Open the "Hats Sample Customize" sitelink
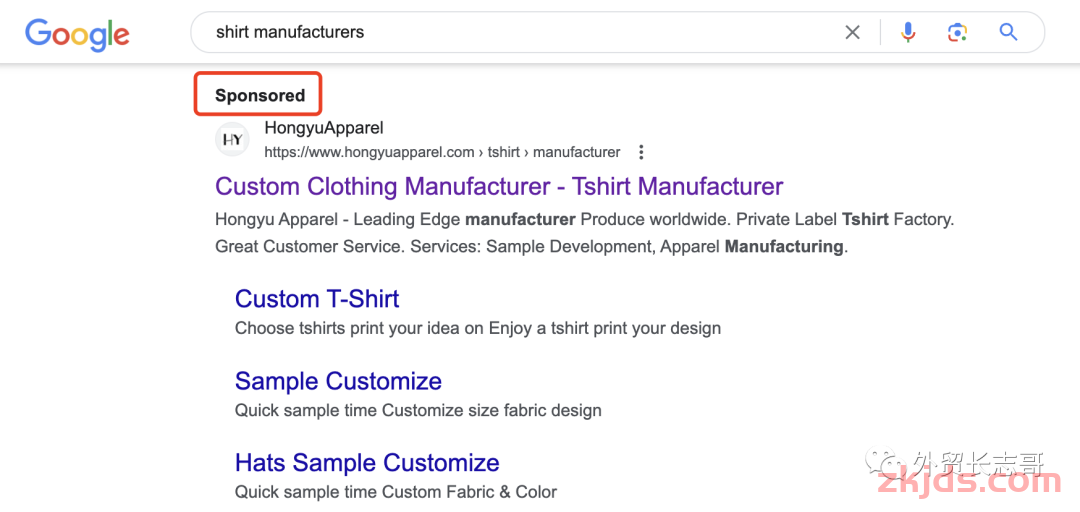Screen dimensions: 1080x512 [367, 462]
